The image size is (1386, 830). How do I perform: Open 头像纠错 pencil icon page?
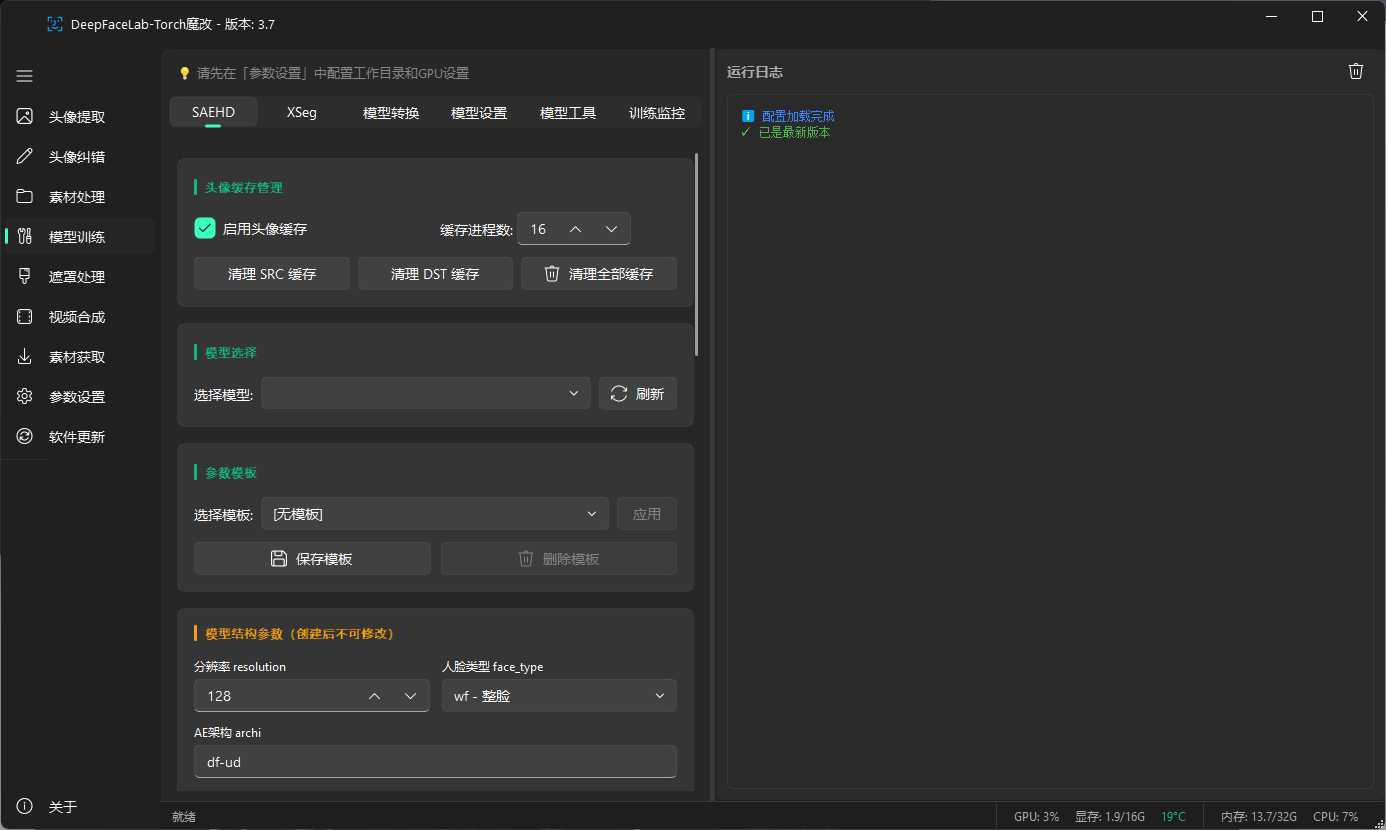point(78,157)
